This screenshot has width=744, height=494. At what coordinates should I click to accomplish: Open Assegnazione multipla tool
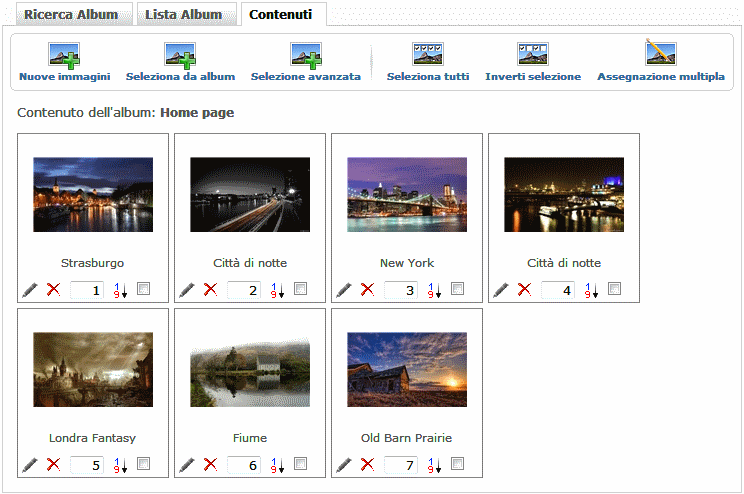(660, 54)
